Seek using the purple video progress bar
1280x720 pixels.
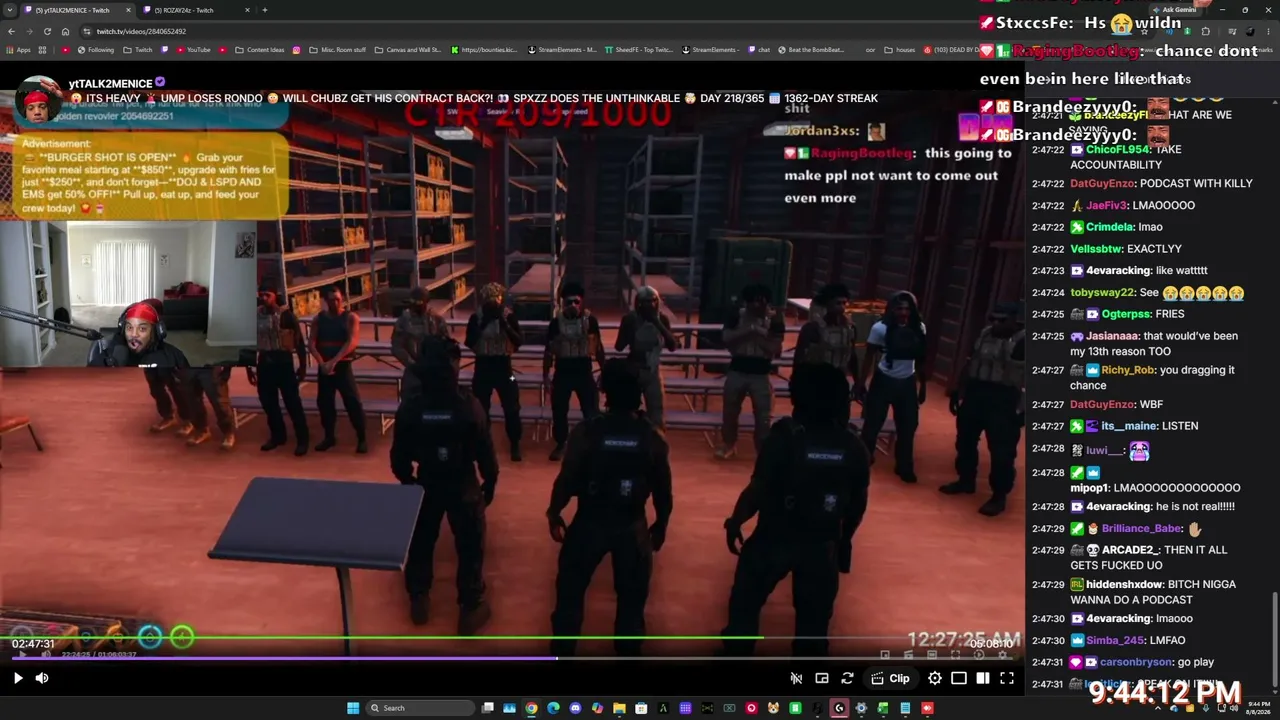[512, 658]
